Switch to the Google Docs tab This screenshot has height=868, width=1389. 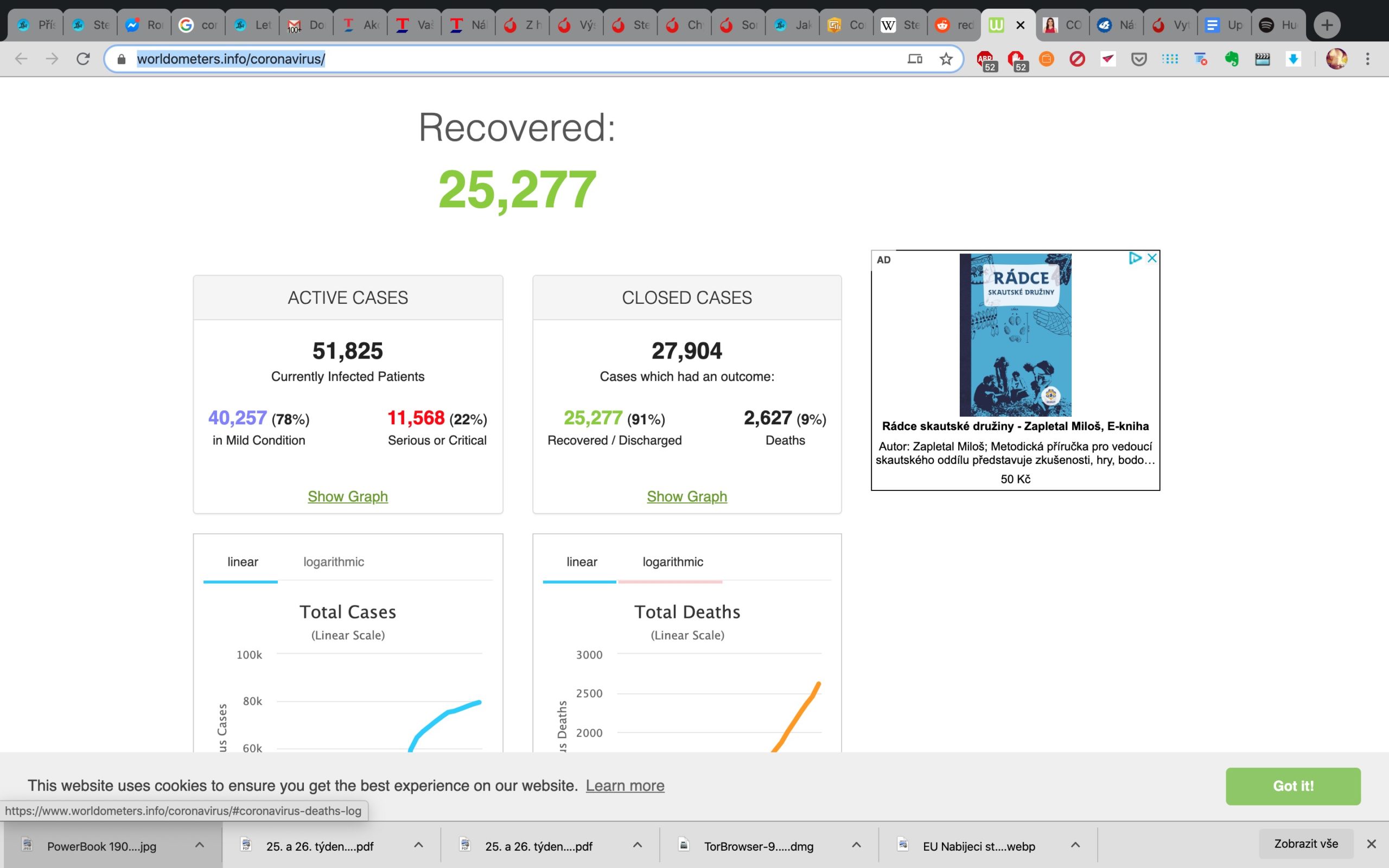coord(1224,25)
